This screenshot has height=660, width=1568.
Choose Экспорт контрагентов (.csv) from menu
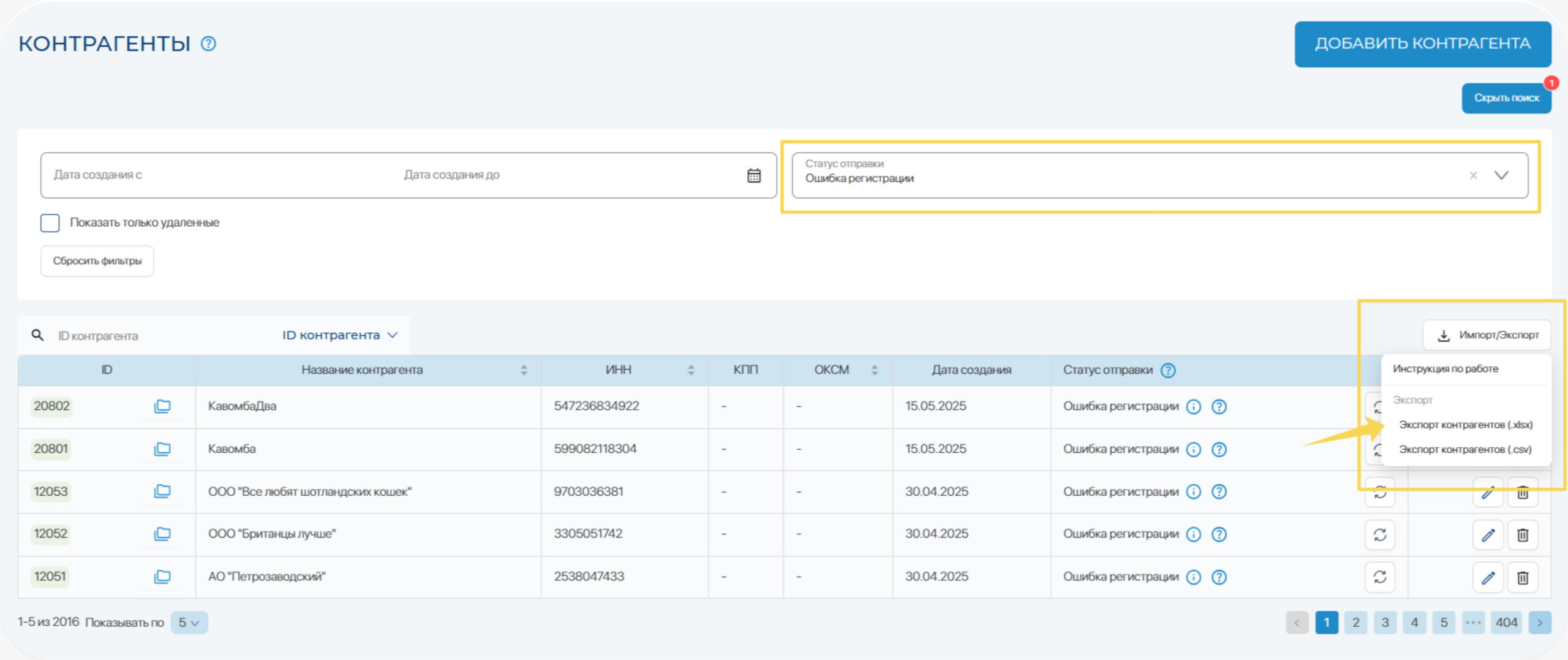(1465, 450)
